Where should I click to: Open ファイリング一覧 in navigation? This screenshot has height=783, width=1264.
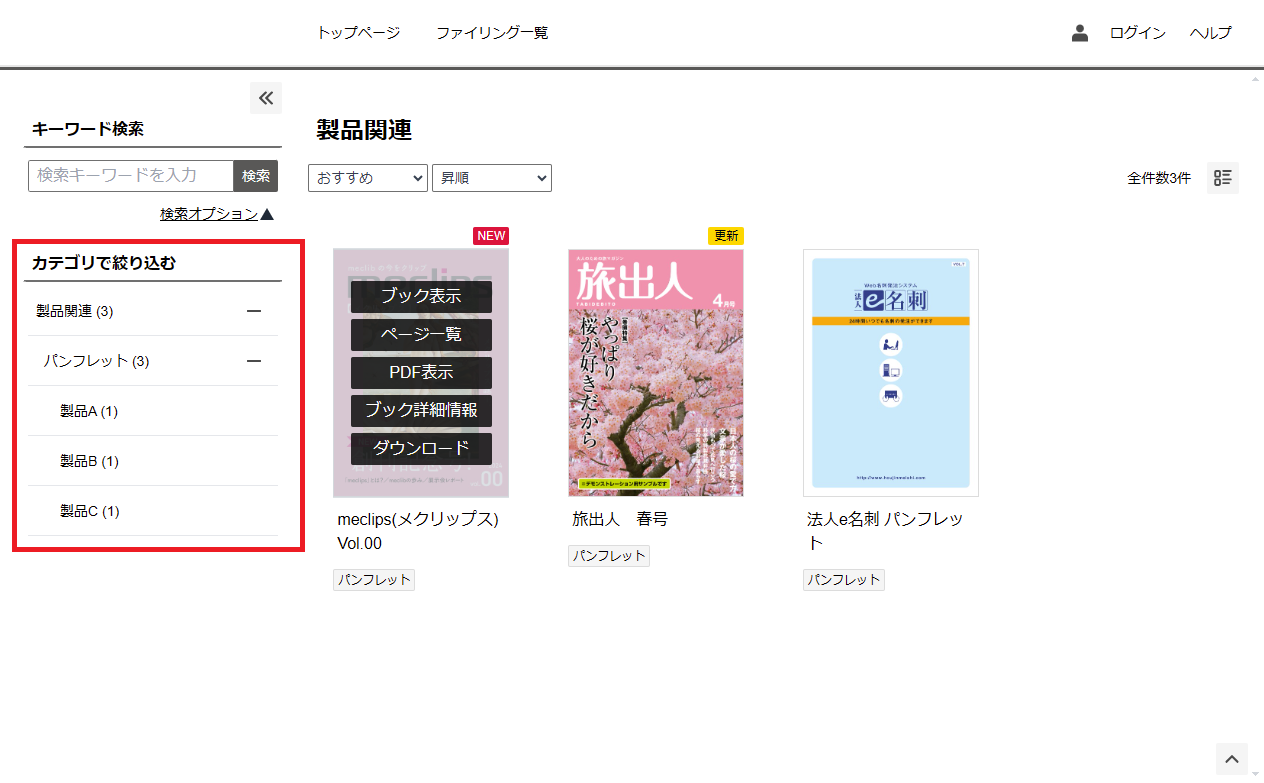(492, 33)
